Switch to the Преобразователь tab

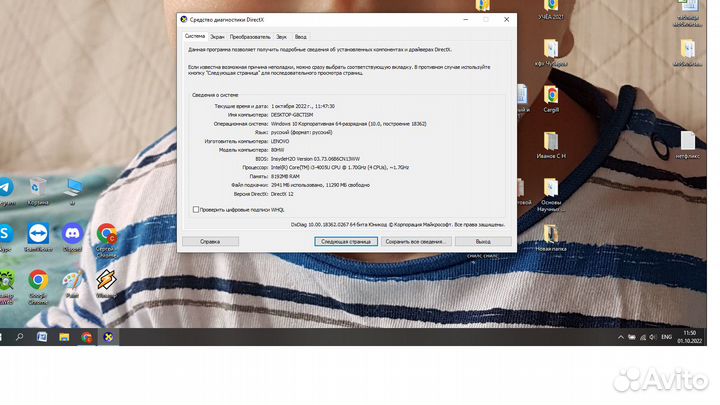(x=250, y=37)
